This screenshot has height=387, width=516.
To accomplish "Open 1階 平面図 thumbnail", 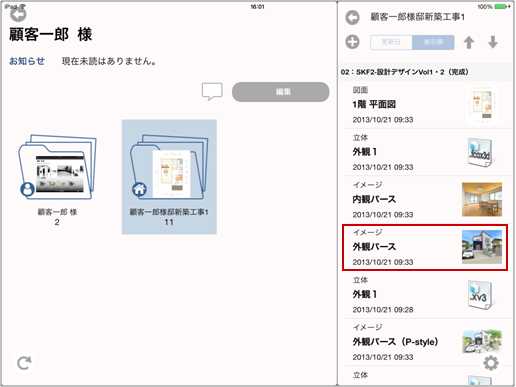I will tap(482, 104).
